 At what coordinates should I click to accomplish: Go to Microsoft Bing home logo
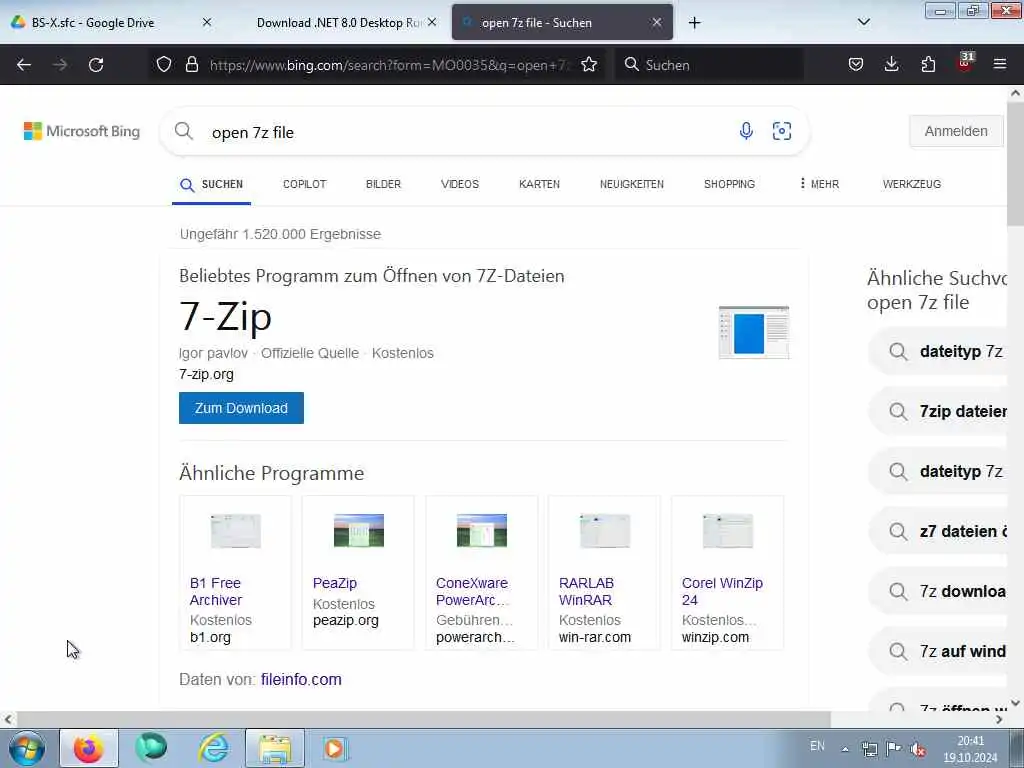[x=82, y=131]
